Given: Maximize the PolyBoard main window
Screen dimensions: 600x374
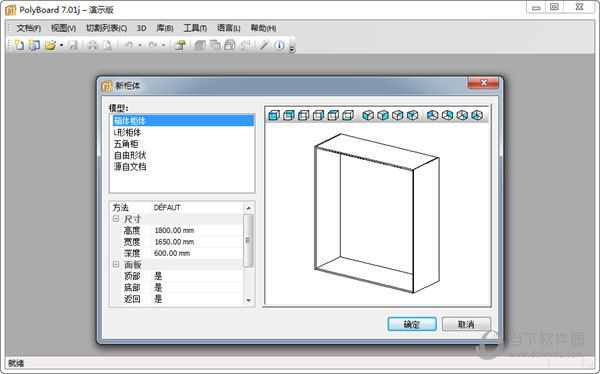Looking at the screenshot, I should coord(554,7).
